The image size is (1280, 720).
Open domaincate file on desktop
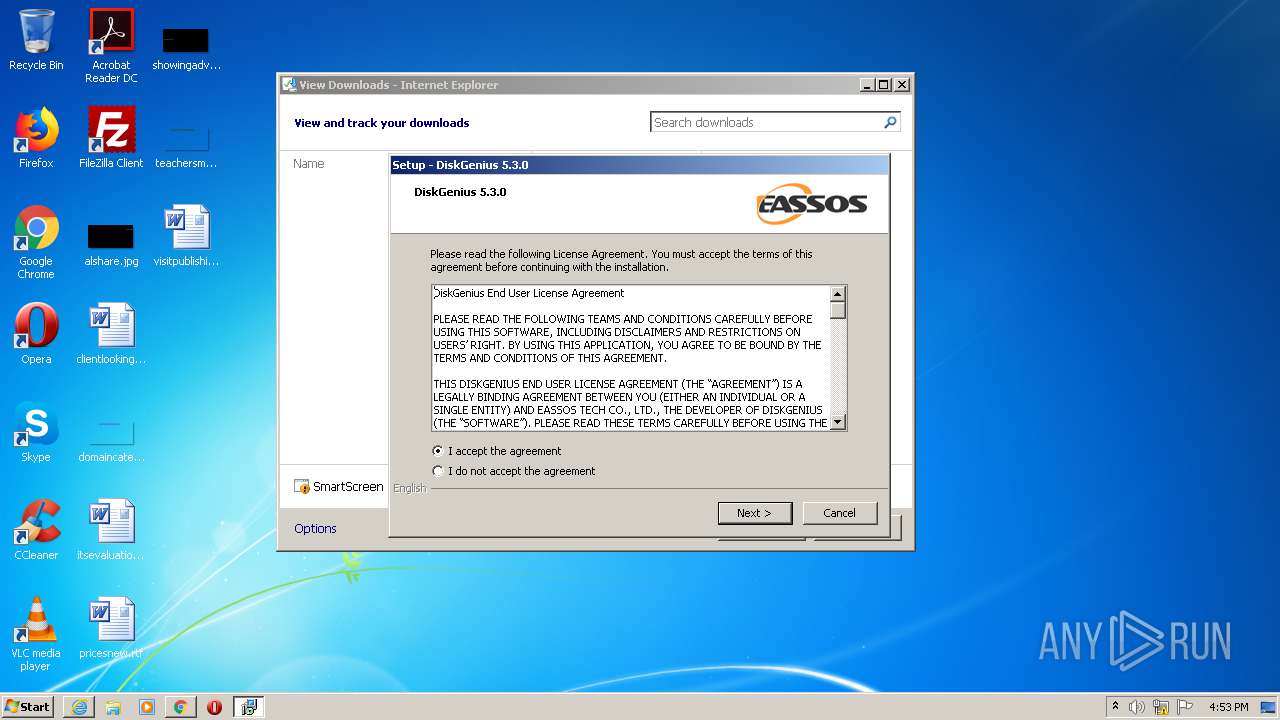pos(111,438)
